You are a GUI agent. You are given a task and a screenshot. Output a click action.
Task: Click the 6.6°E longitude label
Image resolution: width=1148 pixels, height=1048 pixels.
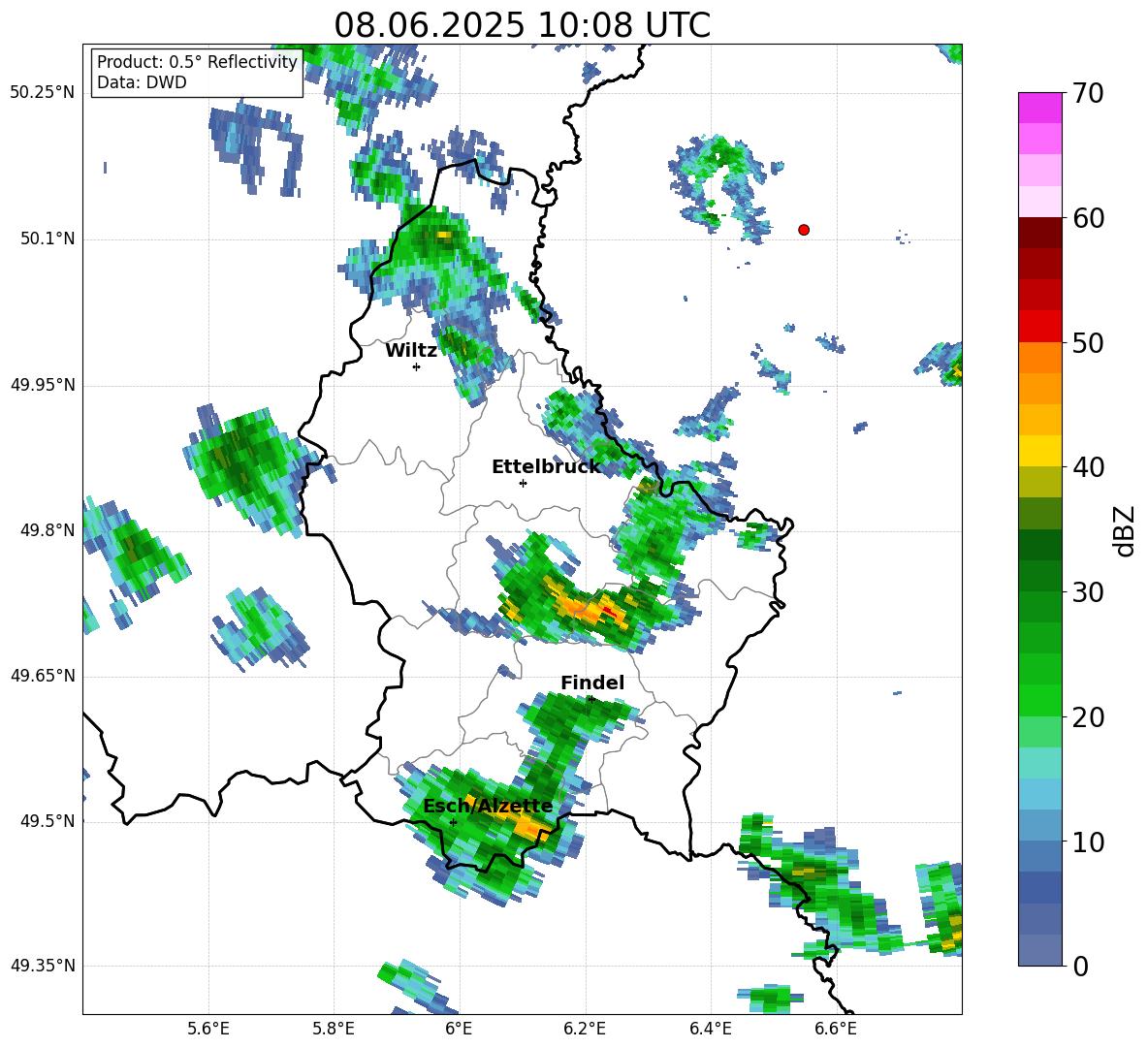836,1029
